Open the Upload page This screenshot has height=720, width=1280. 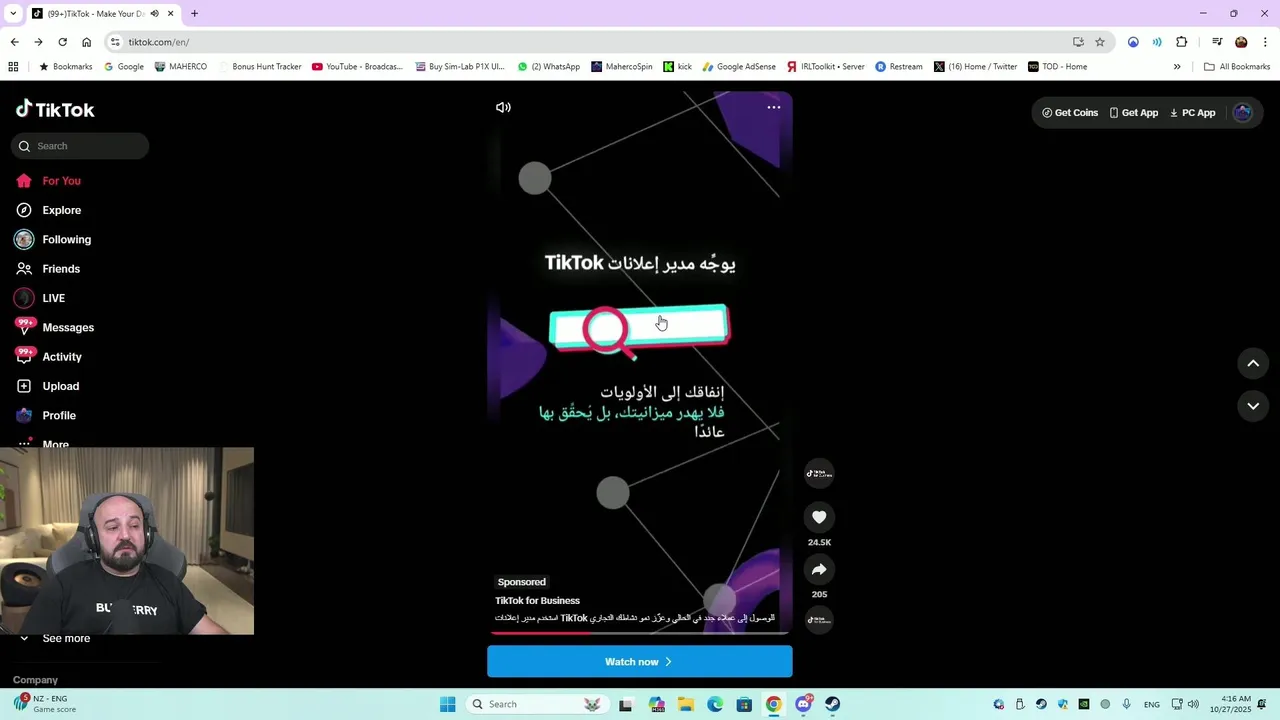60,386
